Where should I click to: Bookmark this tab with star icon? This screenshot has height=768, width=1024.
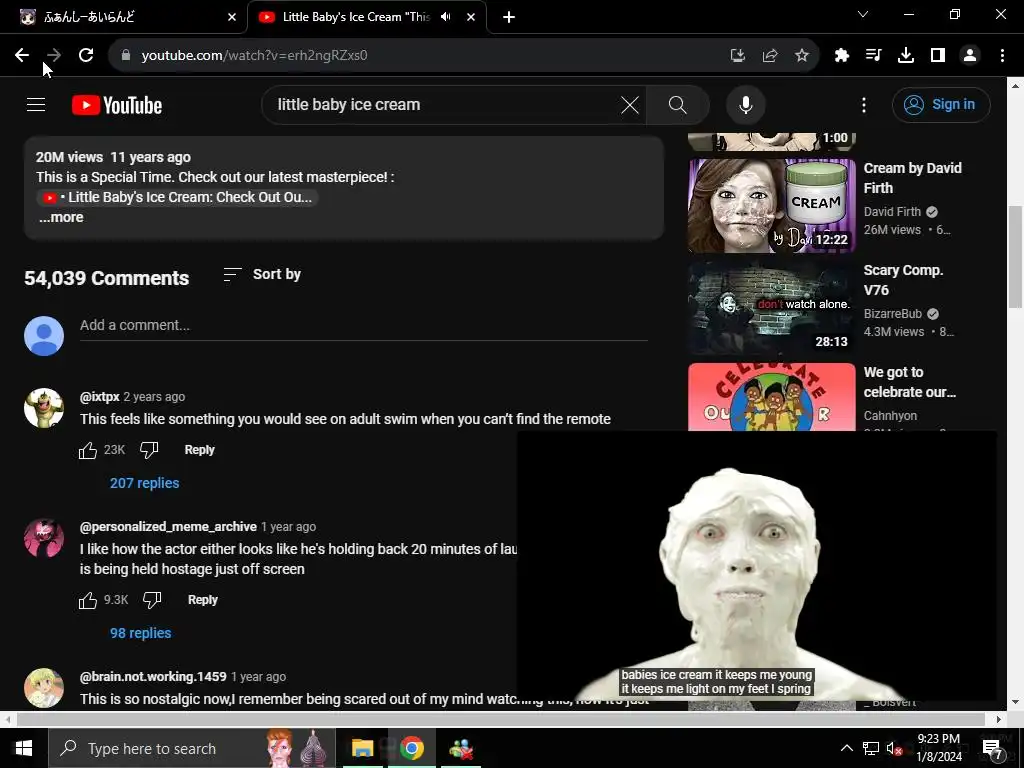(x=802, y=56)
